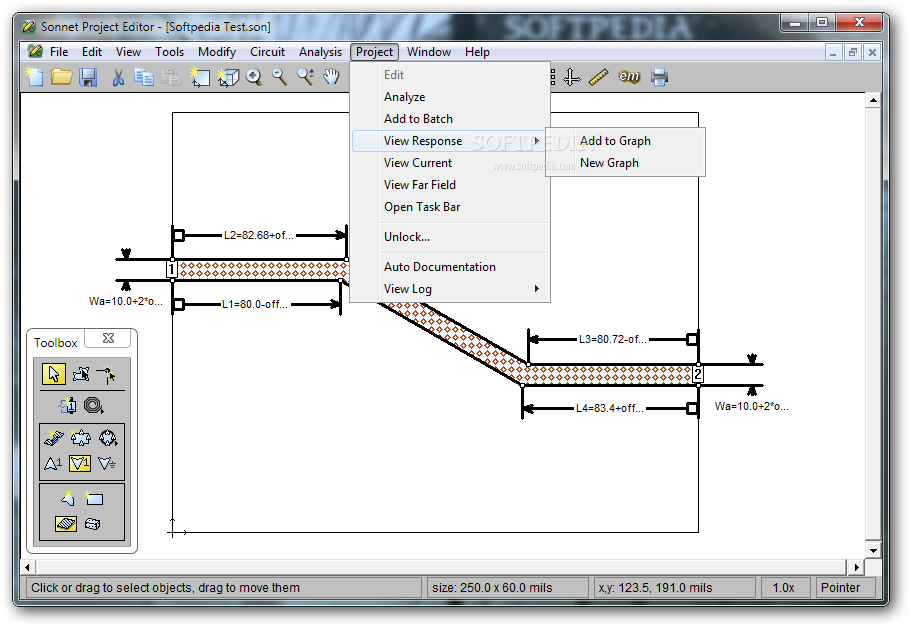Image resolution: width=910 pixels, height=627 pixels.
Task: Choose Unlock... from Project menu
Action: click(451, 237)
